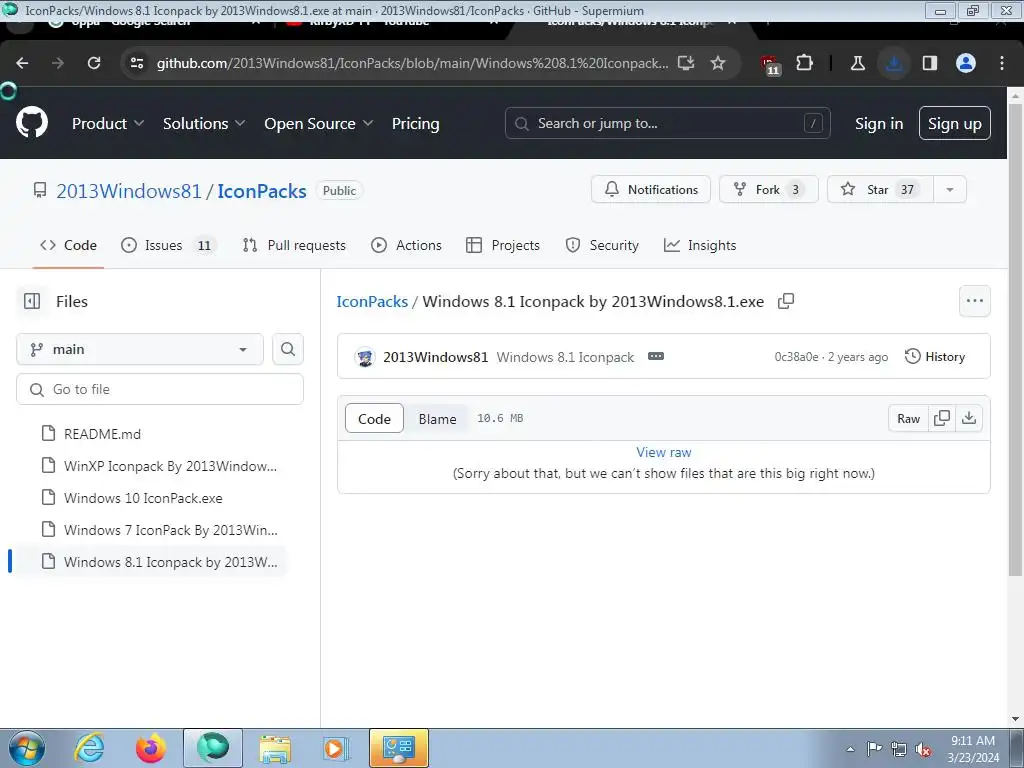
Task: Star the repository
Action: (880, 189)
